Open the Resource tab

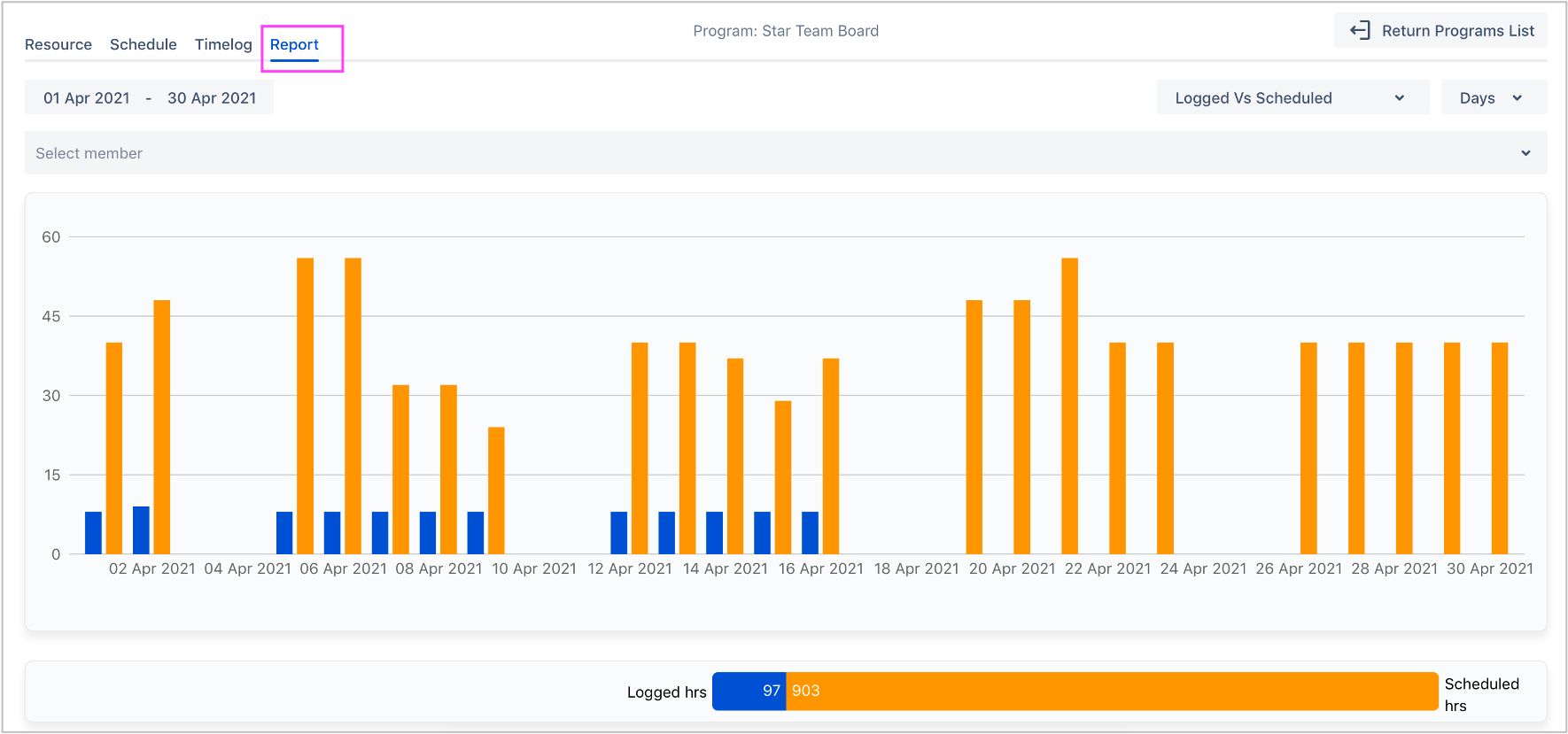coord(58,44)
